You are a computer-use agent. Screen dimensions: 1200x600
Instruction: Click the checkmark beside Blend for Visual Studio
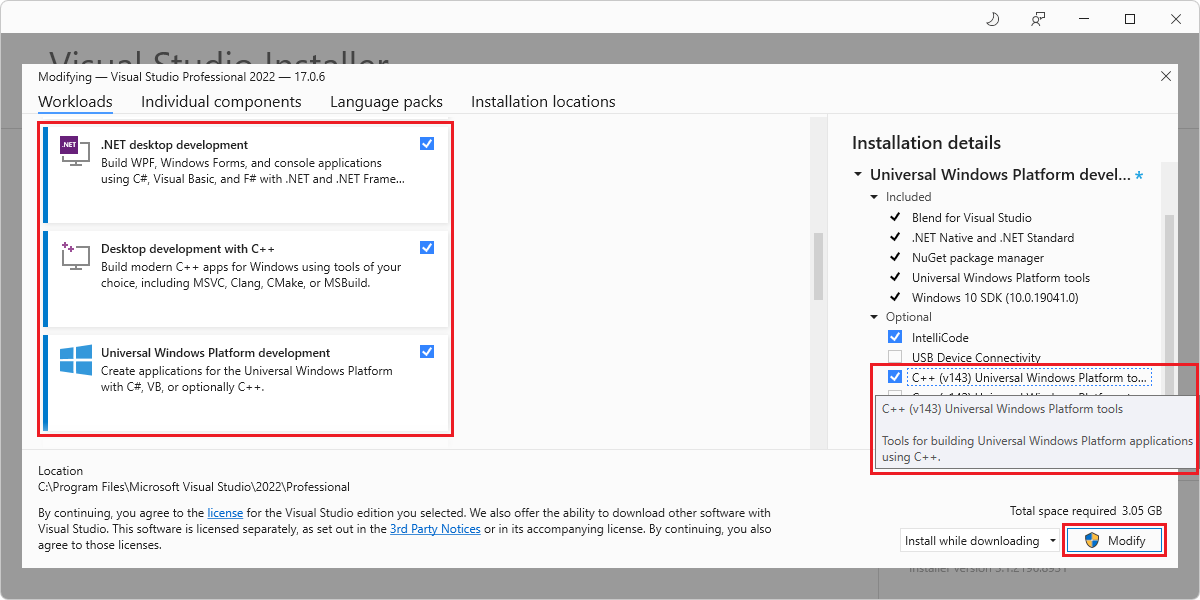(x=897, y=218)
